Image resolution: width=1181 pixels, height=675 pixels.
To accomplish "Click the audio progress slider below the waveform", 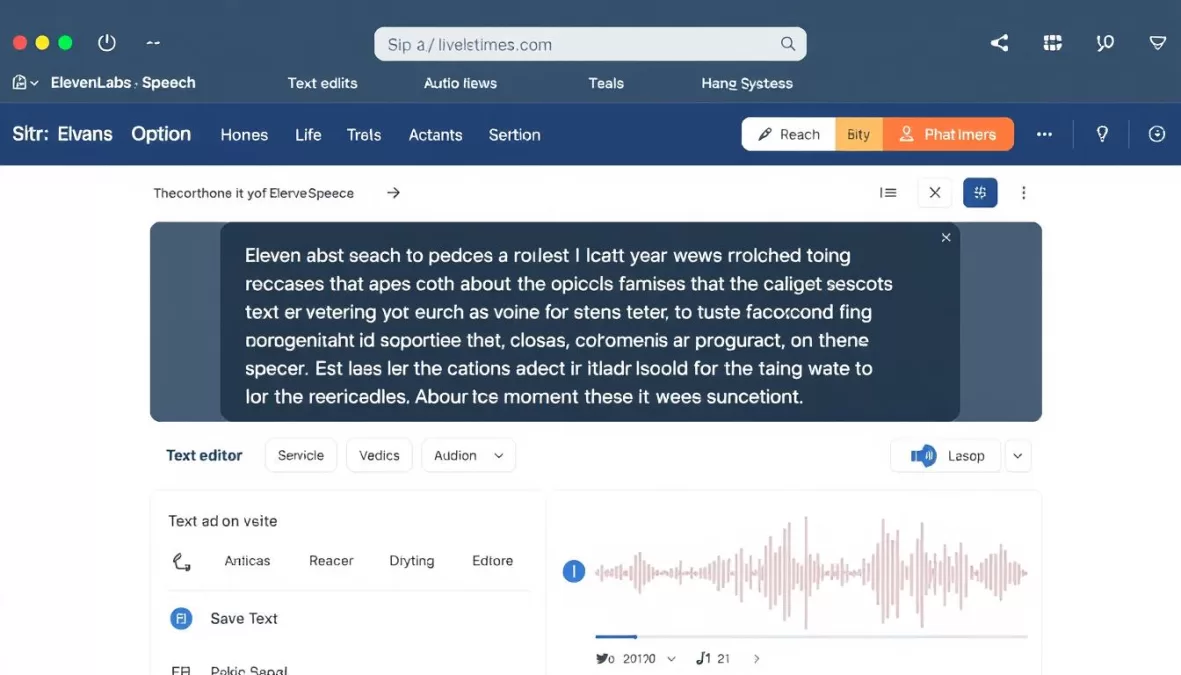I will click(810, 636).
